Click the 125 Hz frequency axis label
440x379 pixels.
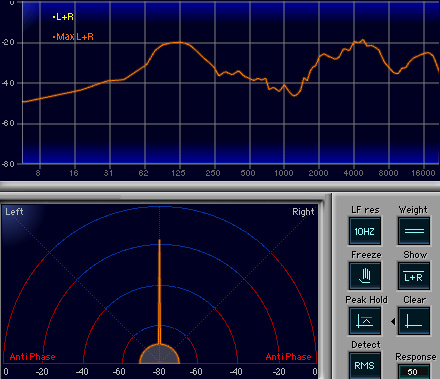[x=178, y=173]
